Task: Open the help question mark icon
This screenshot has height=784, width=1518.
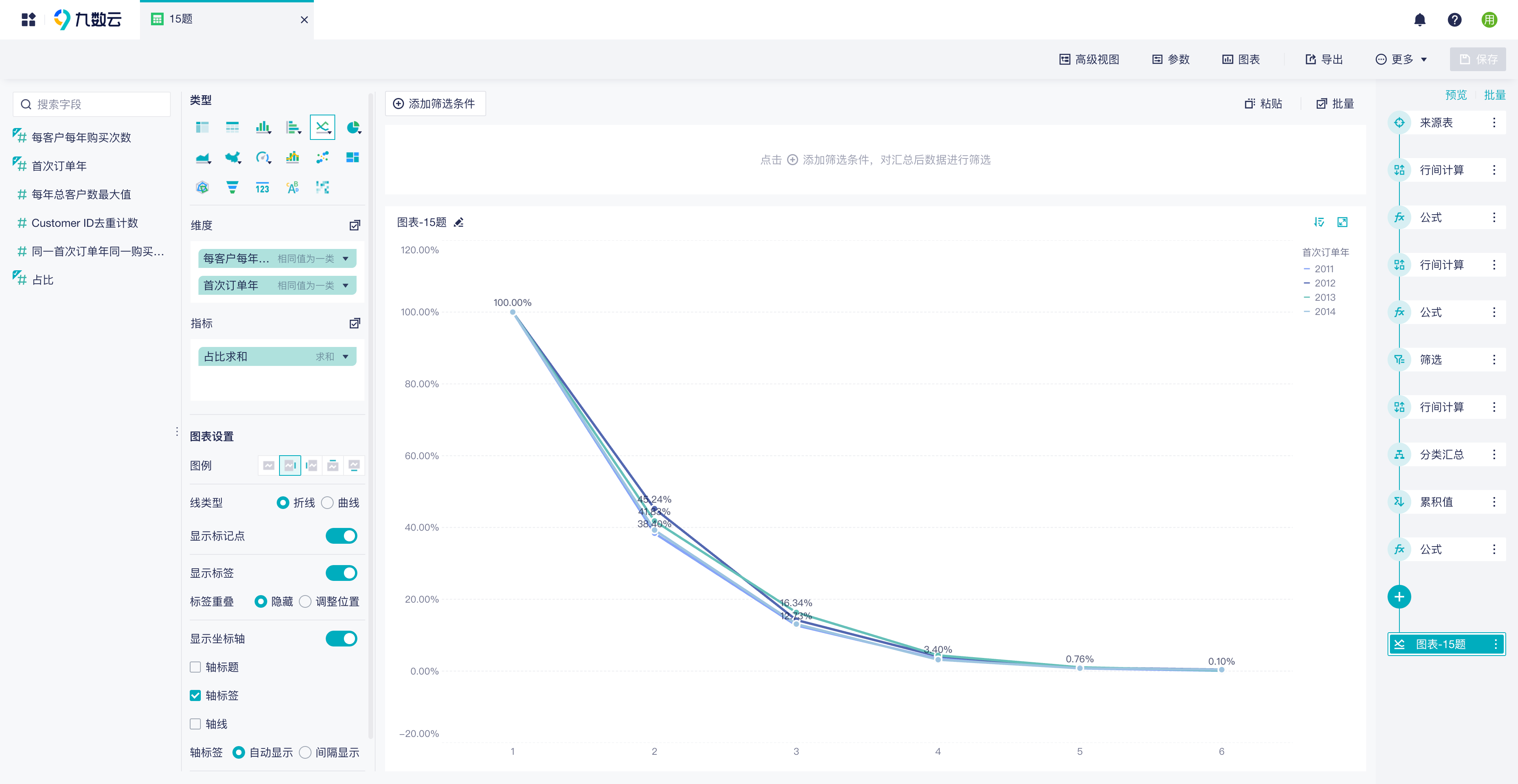Action: pyautogui.click(x=1454, y=19)
